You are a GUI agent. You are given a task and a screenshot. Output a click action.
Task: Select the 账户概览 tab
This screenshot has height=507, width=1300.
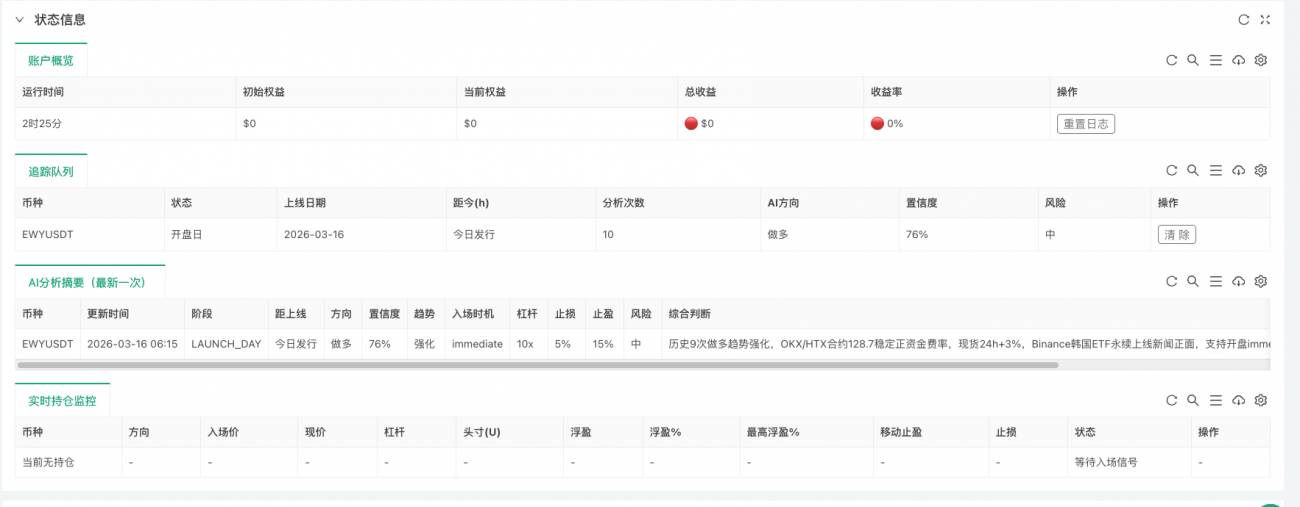pos(51,60)
